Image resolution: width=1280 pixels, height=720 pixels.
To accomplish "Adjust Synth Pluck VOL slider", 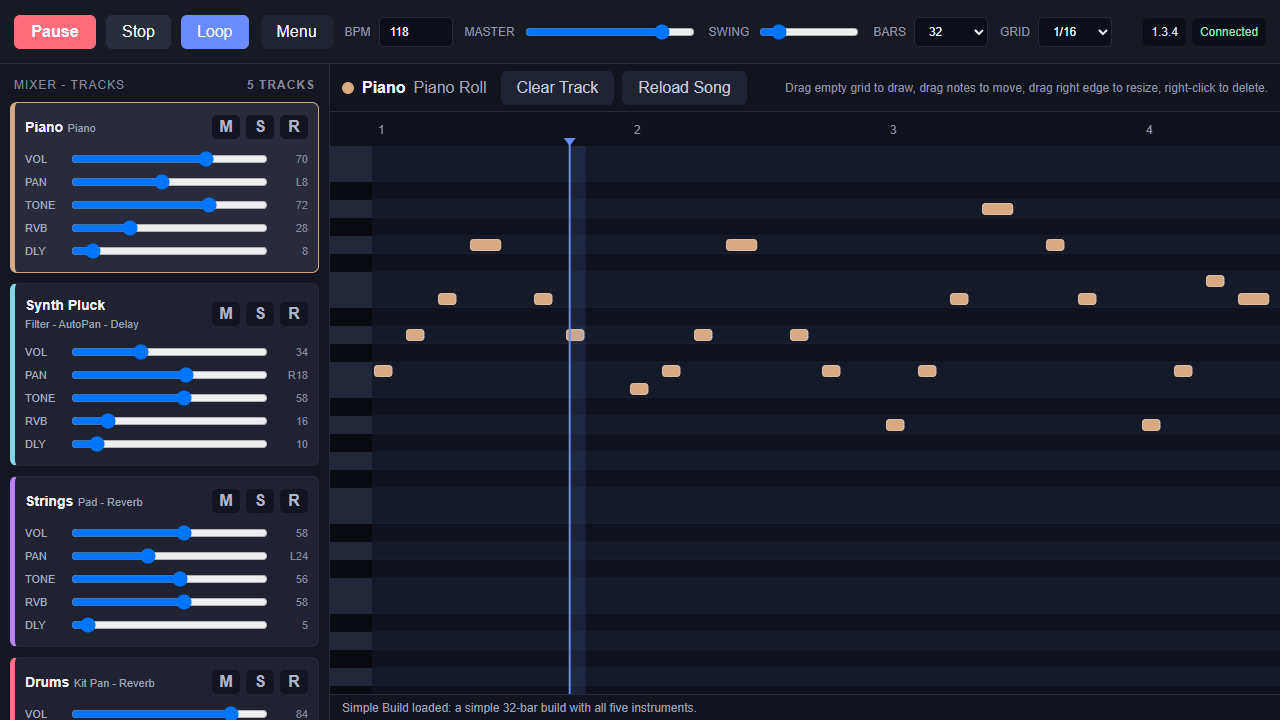I will (169, 352).
